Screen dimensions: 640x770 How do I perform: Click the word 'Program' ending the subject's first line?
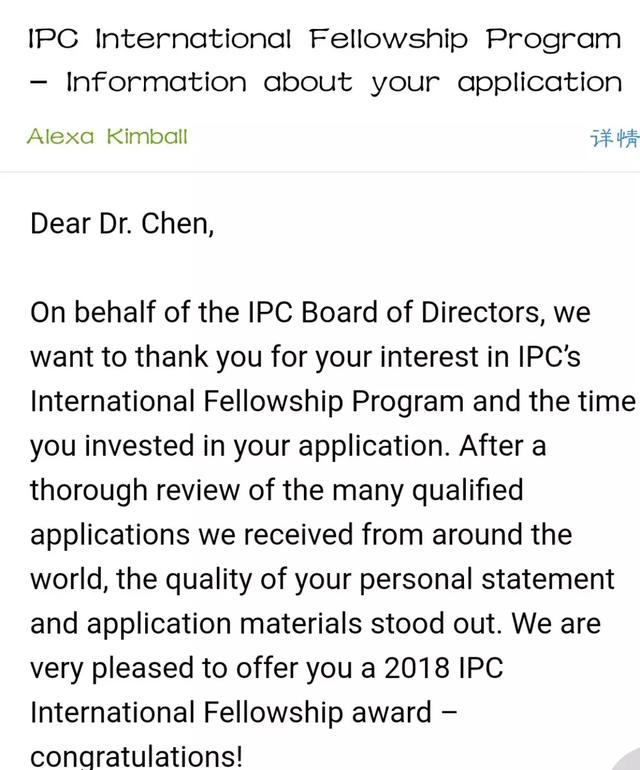pos(554,39)
